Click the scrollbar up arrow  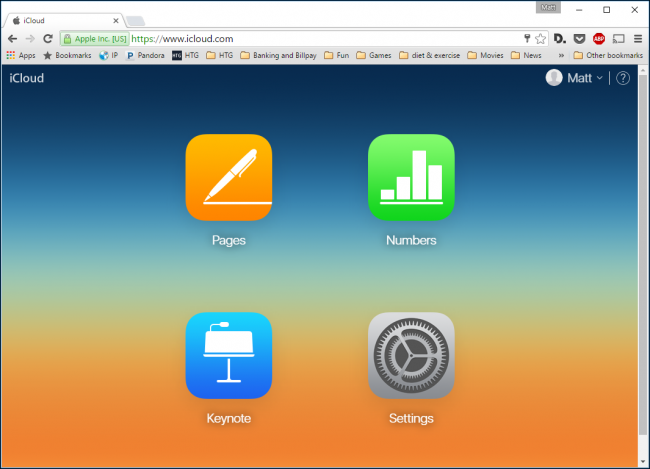click(643, 70)
